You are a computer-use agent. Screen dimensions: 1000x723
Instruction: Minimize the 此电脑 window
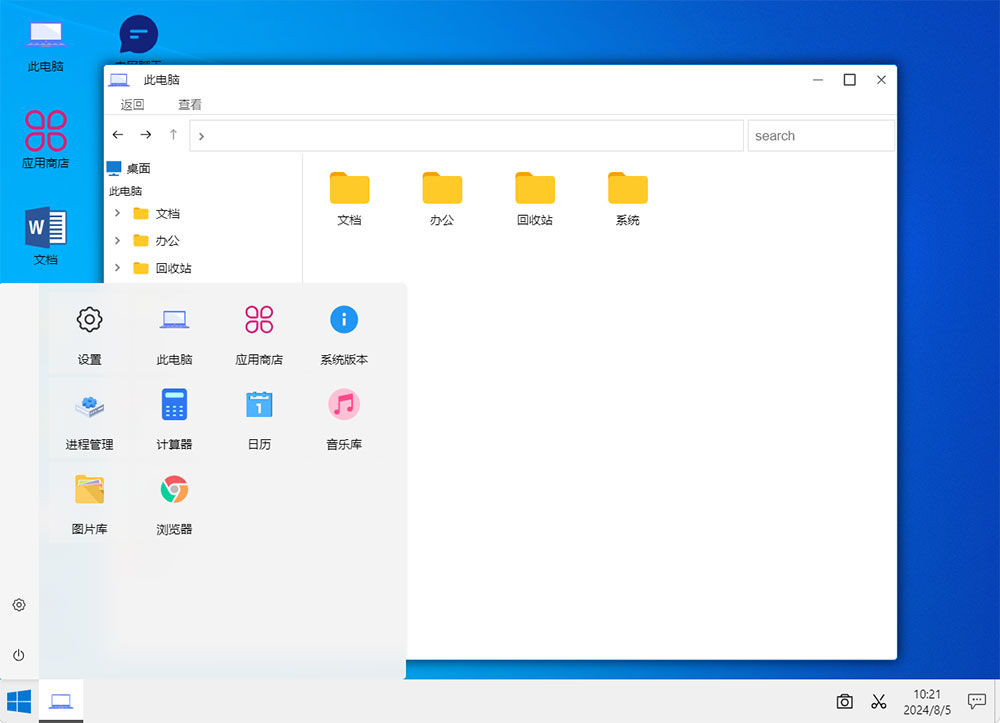pos(818,80)
